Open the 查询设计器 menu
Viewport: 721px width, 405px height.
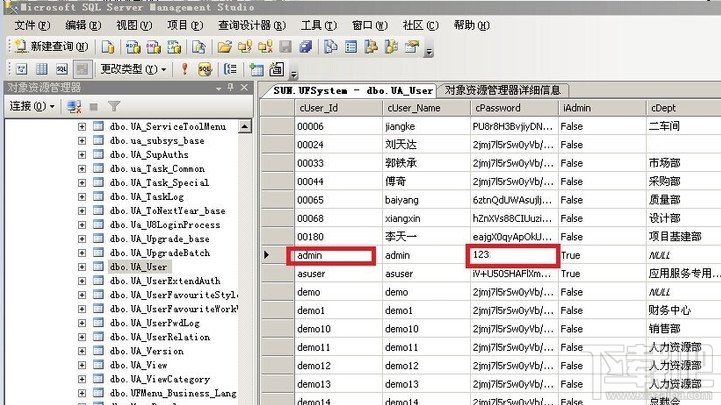point(252,25)
